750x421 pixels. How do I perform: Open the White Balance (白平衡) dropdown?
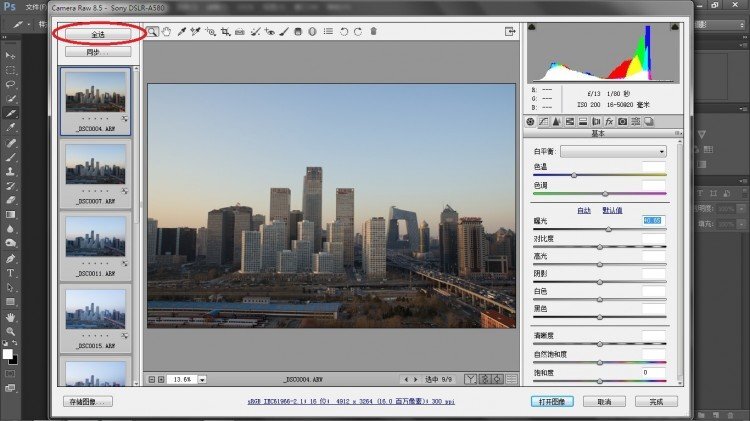(613, 151)
